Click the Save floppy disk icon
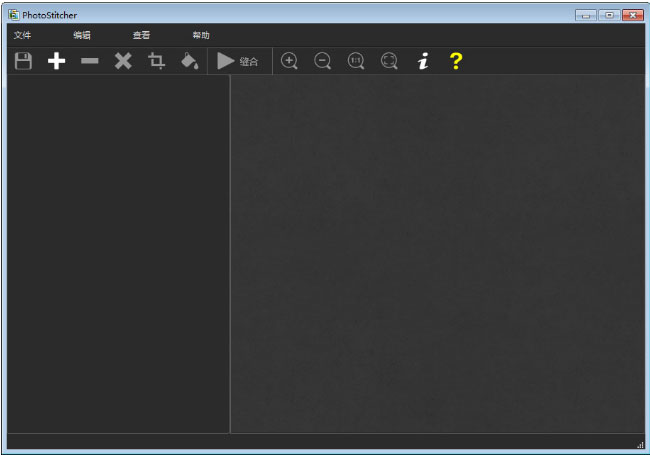Screen dimensions: 650x455 coord(23,61)
